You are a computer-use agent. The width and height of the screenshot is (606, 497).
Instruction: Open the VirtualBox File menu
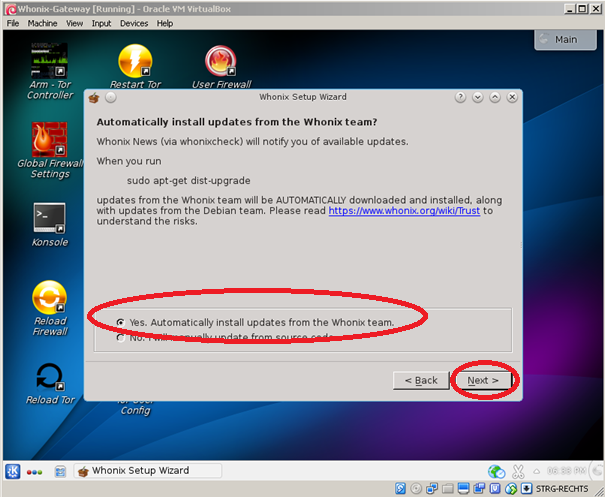tap(13, 24)
